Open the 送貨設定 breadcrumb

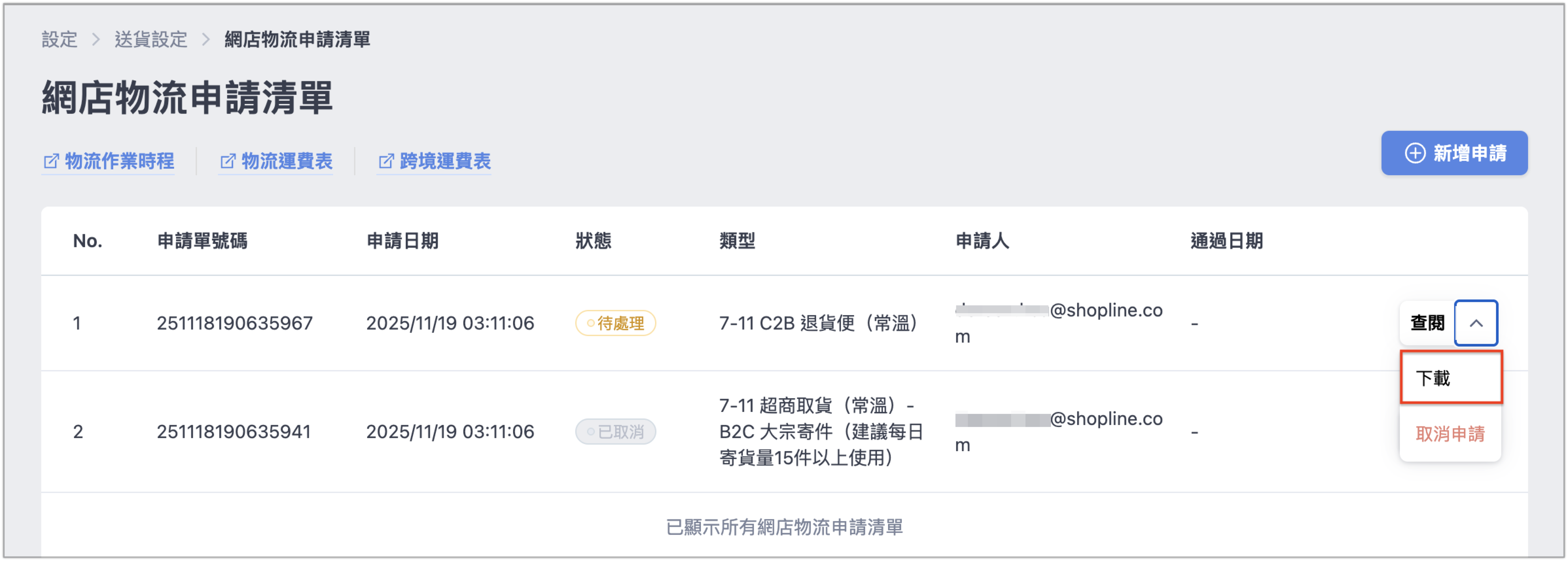151,40
